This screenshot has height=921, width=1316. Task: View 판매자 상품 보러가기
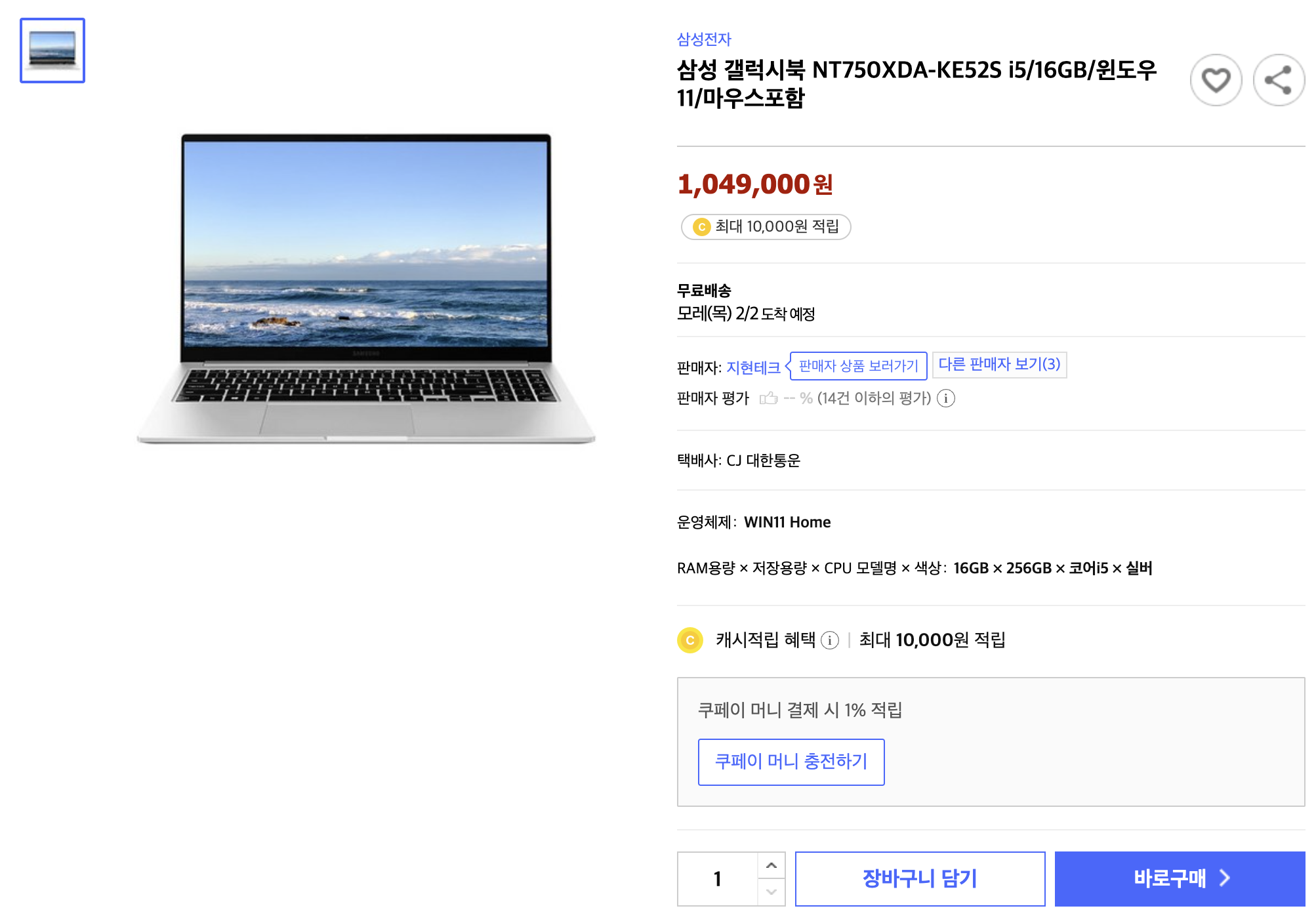coord(858,366)
